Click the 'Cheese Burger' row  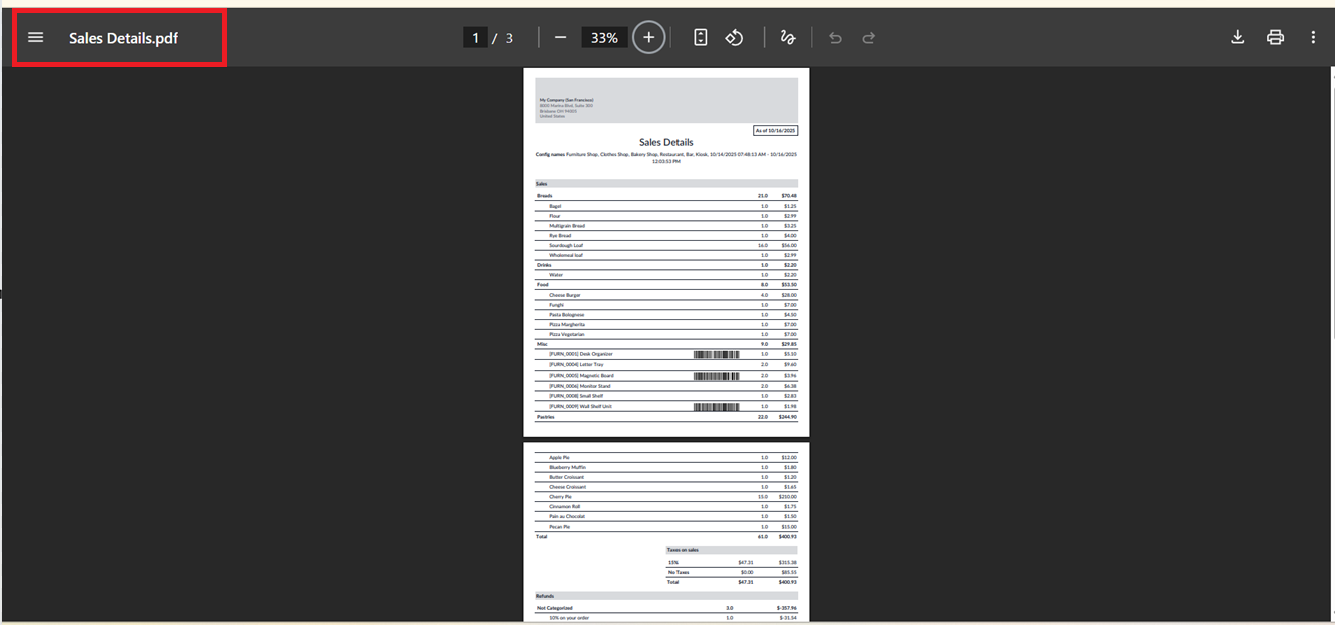pyautogui.click(x=666, y=295)
